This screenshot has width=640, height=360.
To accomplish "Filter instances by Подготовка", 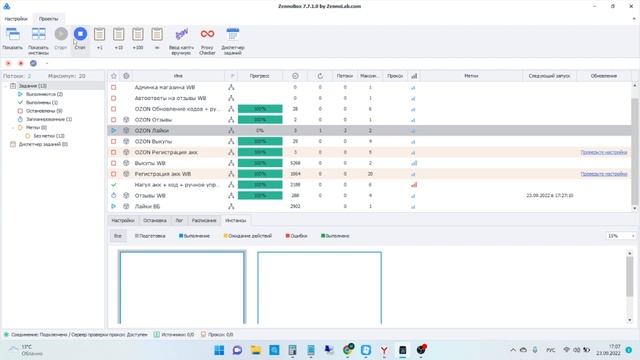I will coord(150,236).
